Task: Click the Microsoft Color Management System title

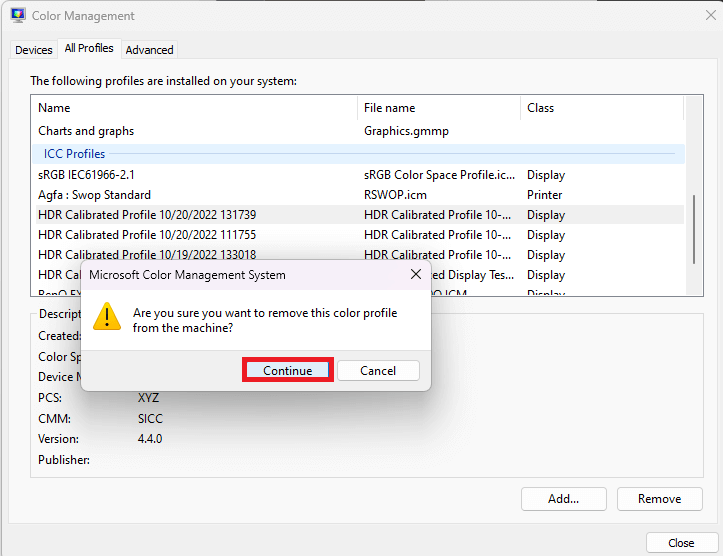Action: pyautogui.click(x=187, y=275)
